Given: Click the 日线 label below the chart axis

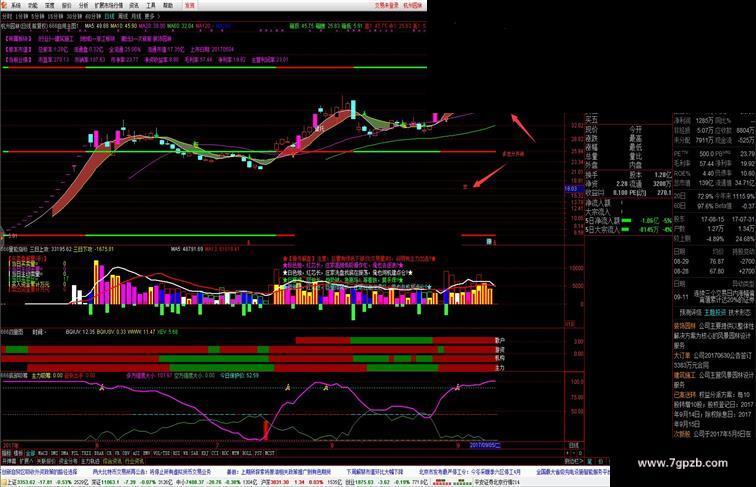Looking at the screenshot, I should [574, 445].
